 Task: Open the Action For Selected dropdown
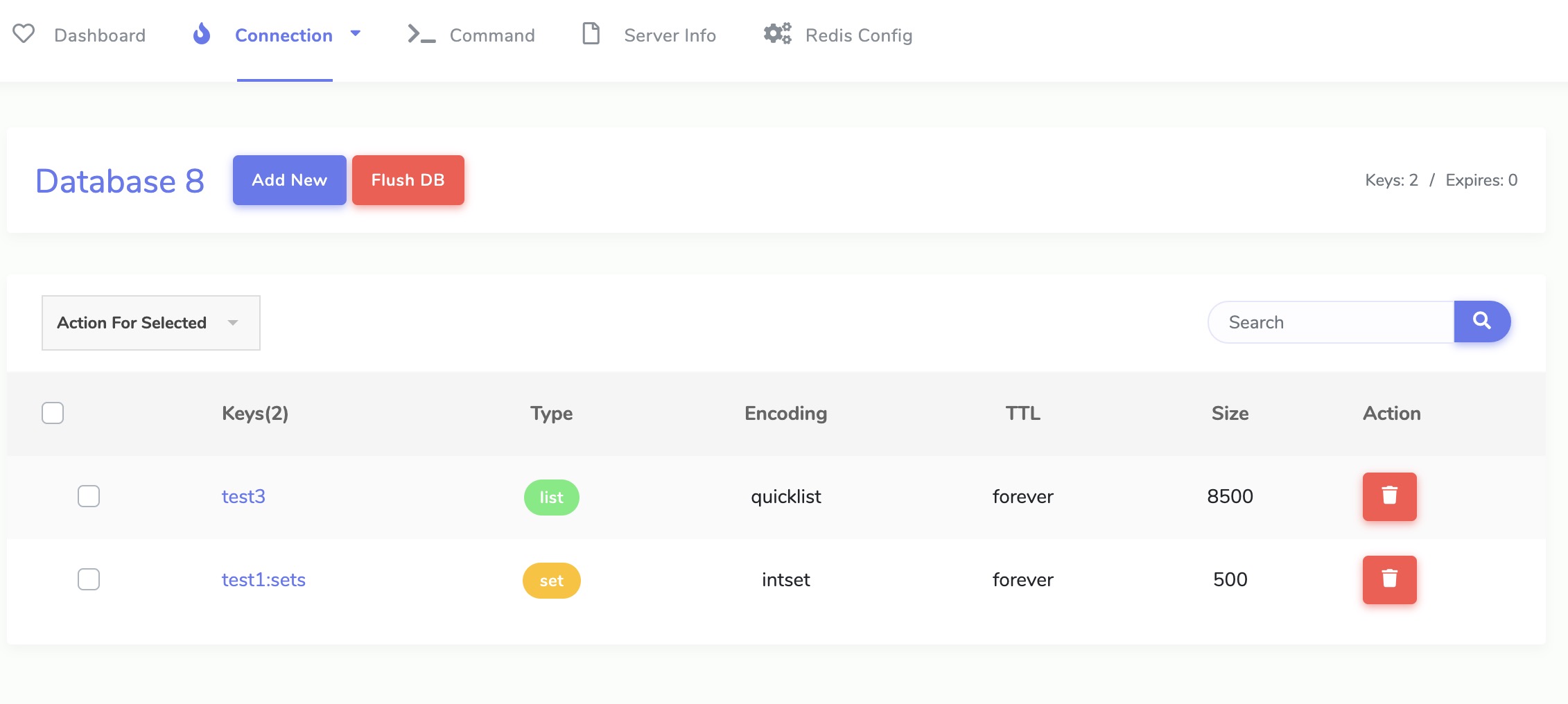coord(151,323)
